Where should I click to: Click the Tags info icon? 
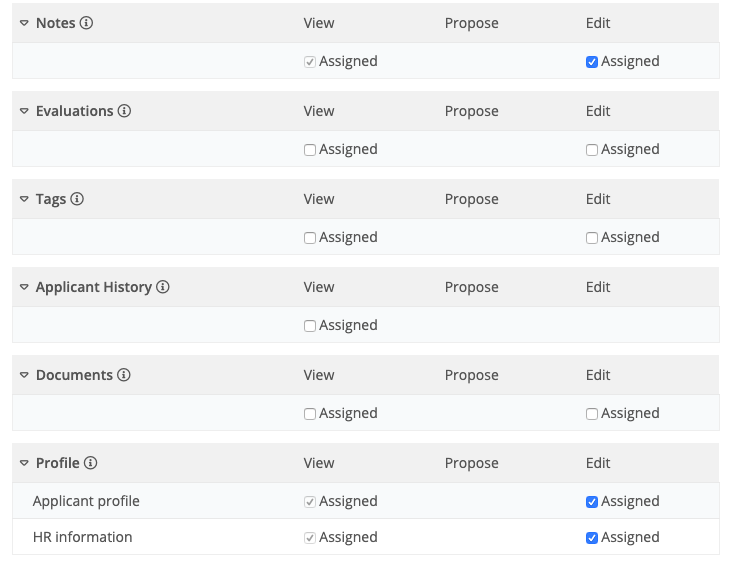[x=77, y=199]
